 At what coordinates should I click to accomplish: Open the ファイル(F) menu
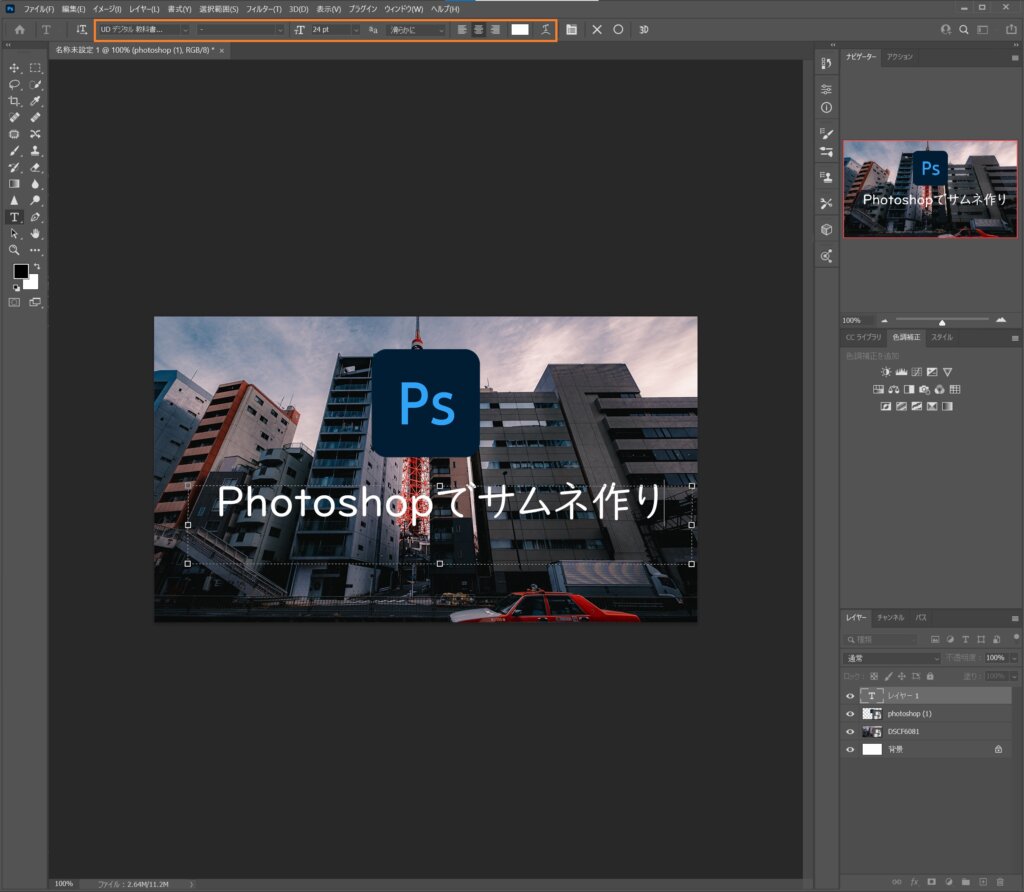tap(39, 9)
